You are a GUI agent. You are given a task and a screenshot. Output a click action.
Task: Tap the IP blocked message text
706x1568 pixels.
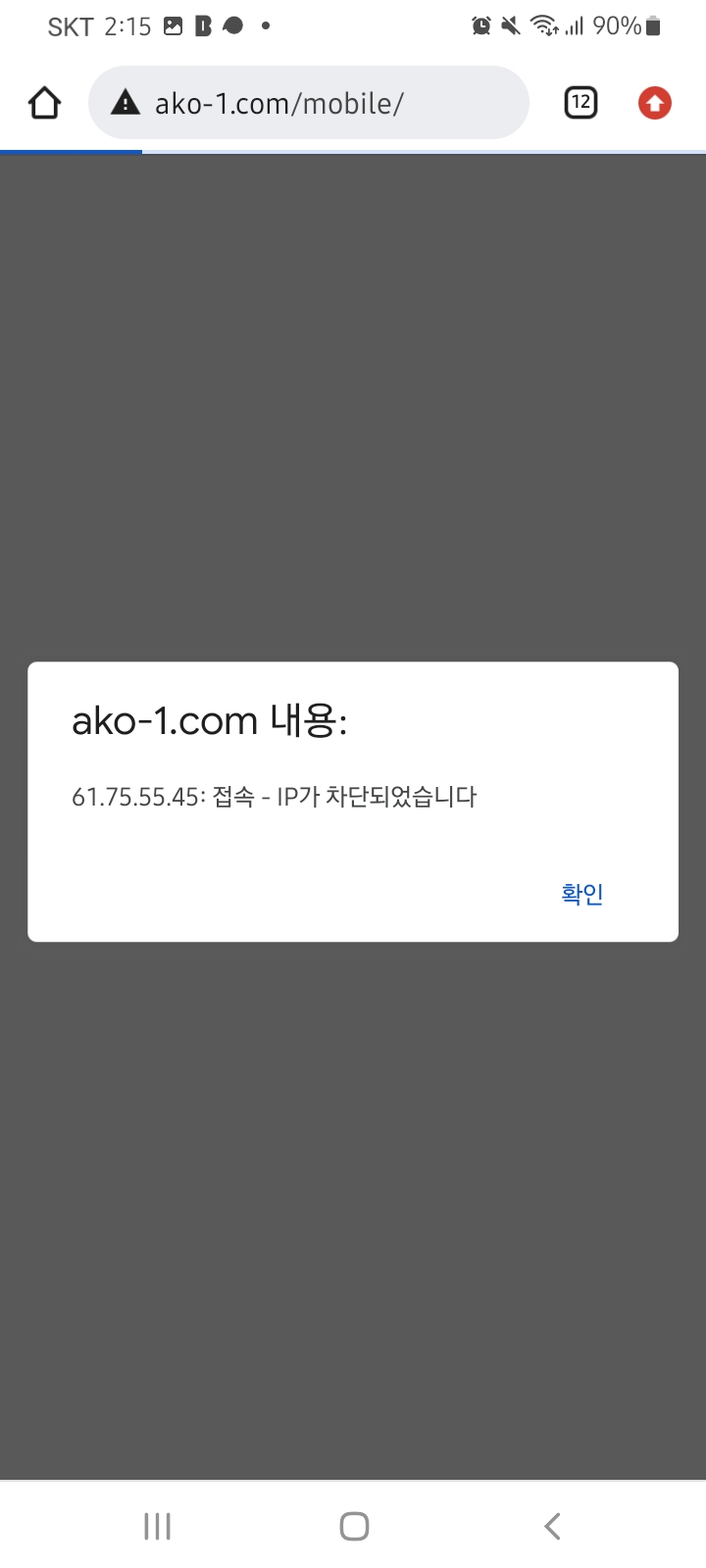pos(275,796)
